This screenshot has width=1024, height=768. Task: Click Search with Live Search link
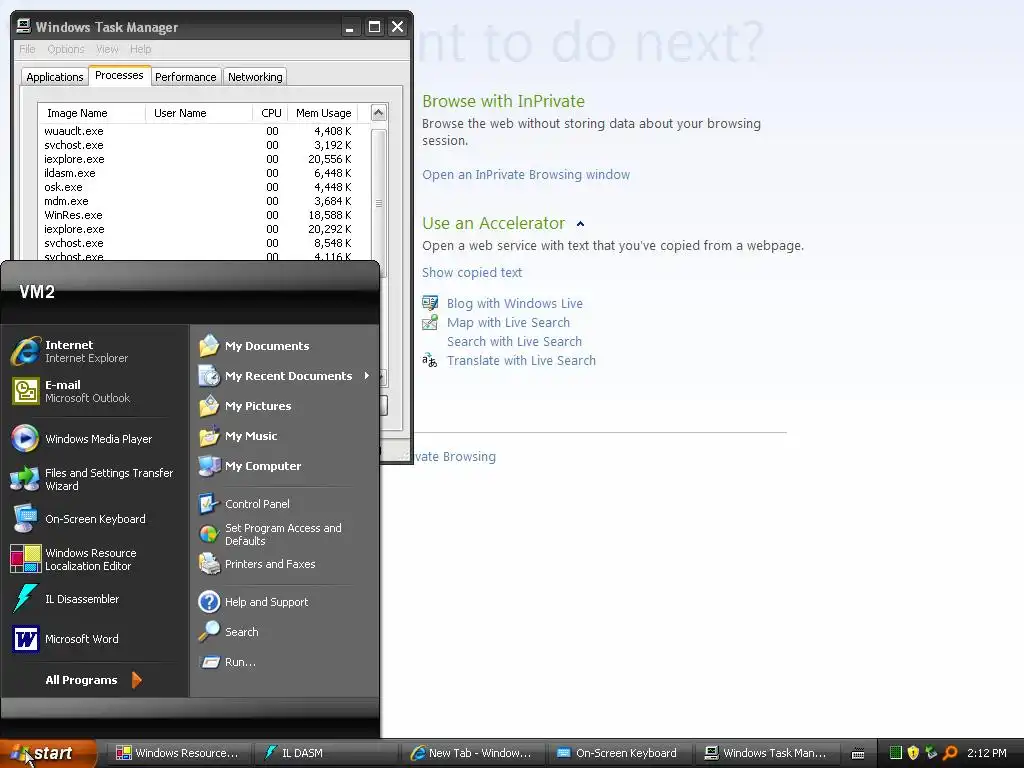point(514,341)
